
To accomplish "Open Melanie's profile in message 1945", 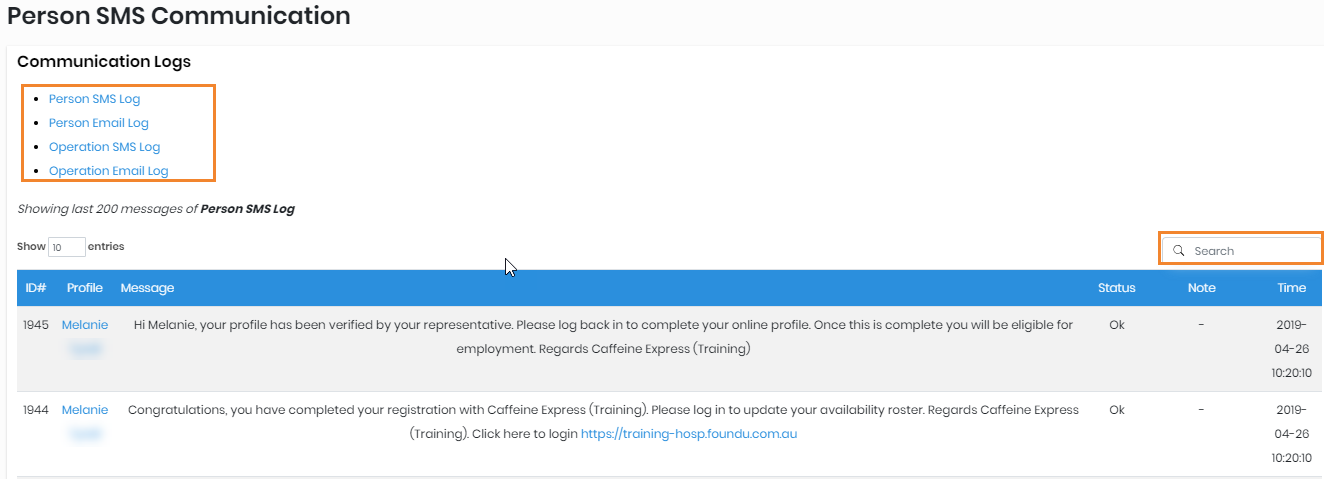I will [x=85, y=325].
